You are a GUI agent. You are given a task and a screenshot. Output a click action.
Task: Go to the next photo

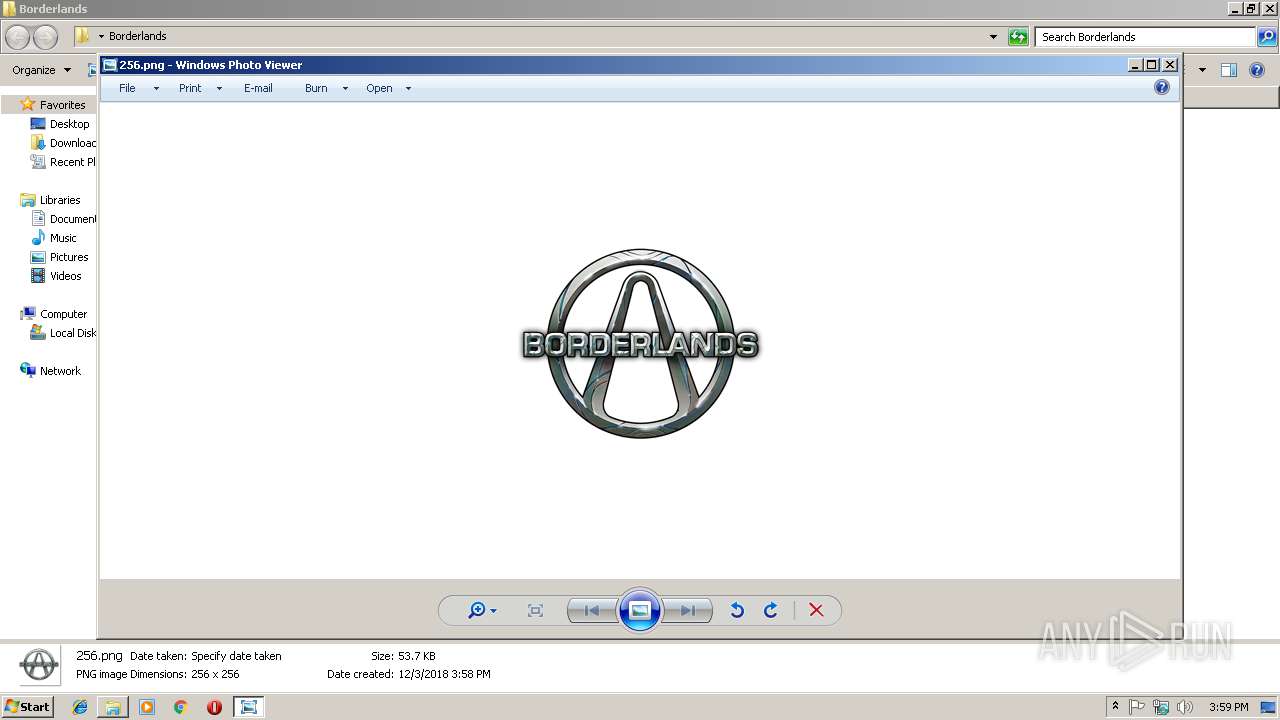pyautogui.click(x=688, y=610)
